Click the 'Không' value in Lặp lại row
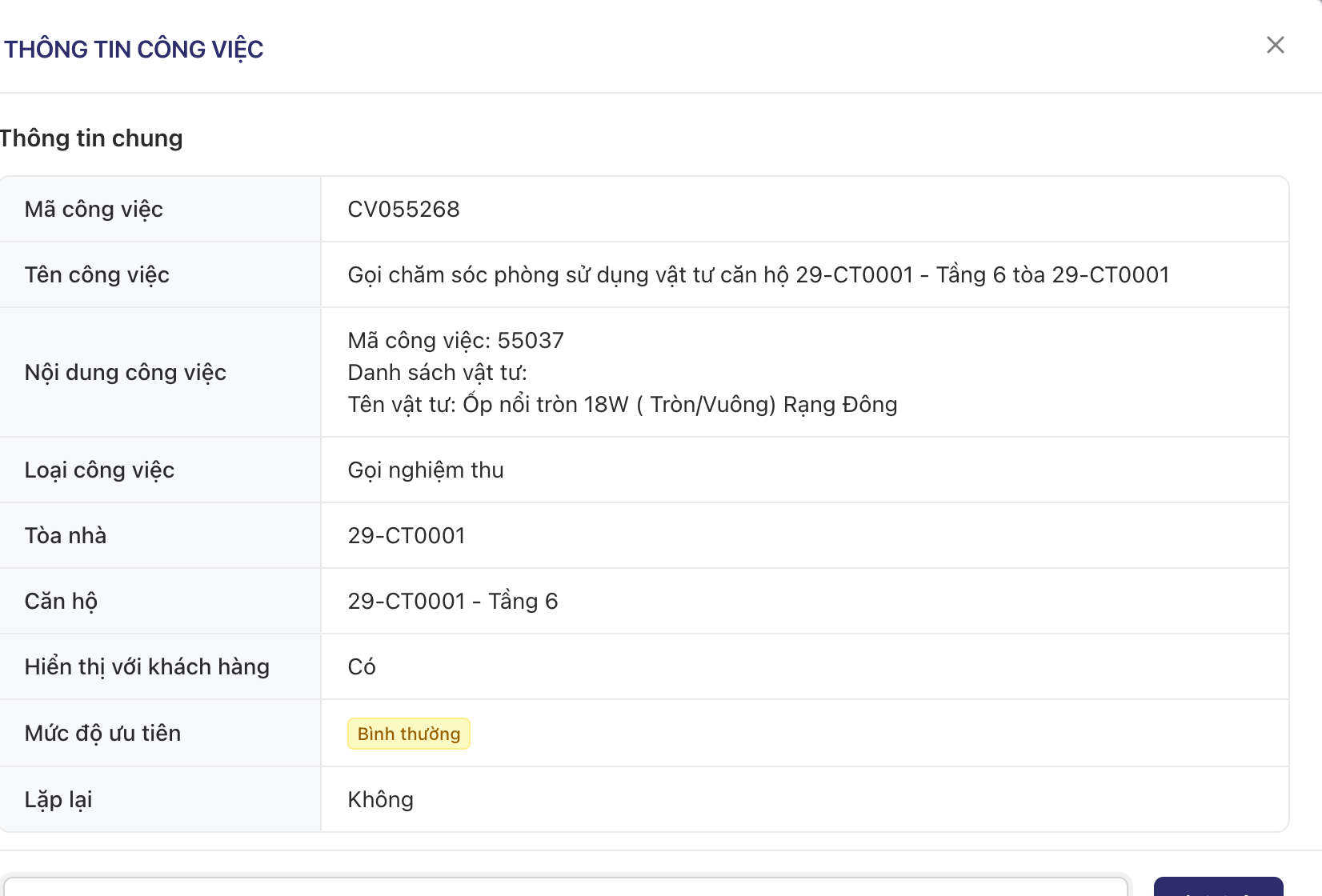1322x896 pixels. point(380,800)
